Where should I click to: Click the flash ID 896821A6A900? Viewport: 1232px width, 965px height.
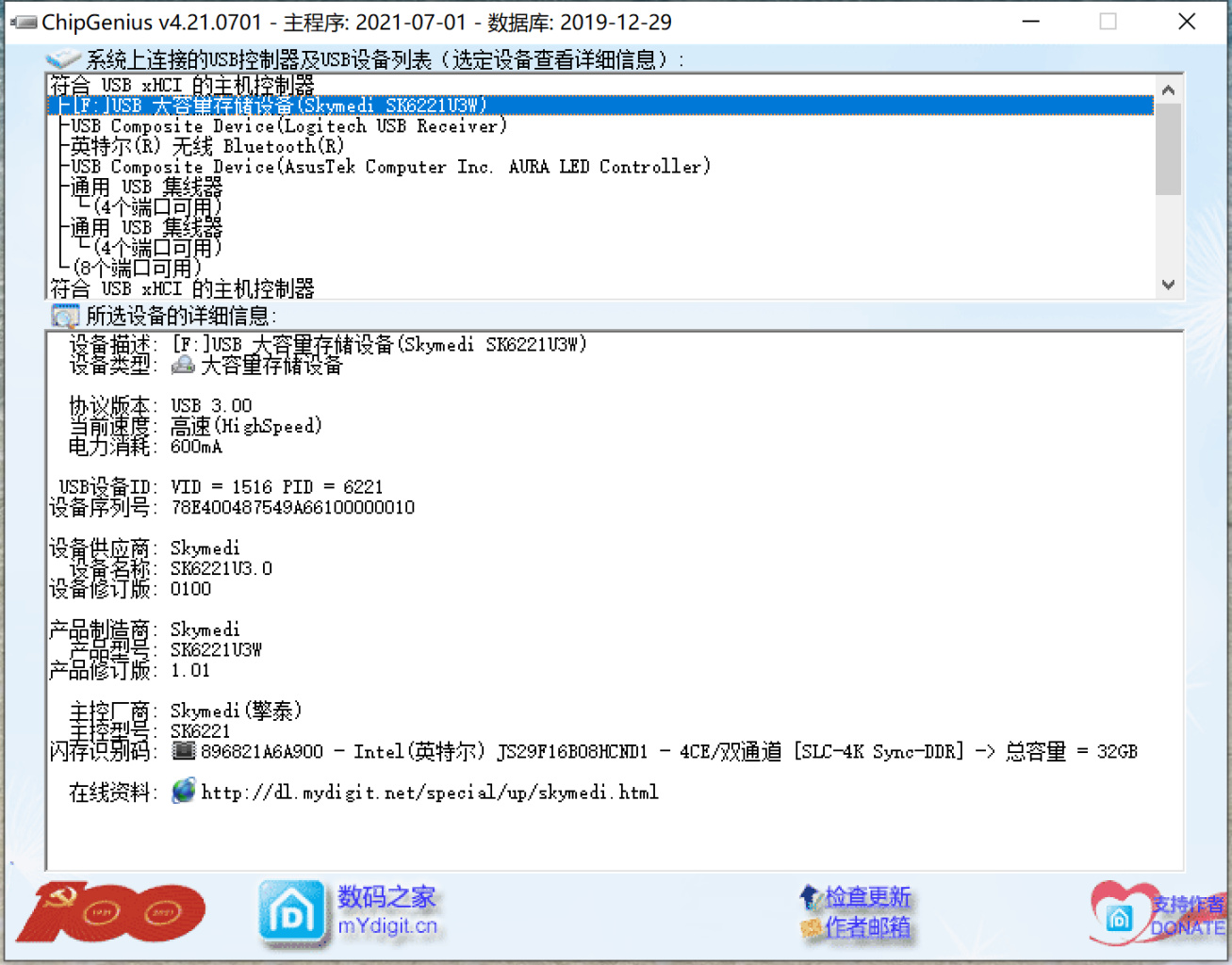tap(262, 752)
